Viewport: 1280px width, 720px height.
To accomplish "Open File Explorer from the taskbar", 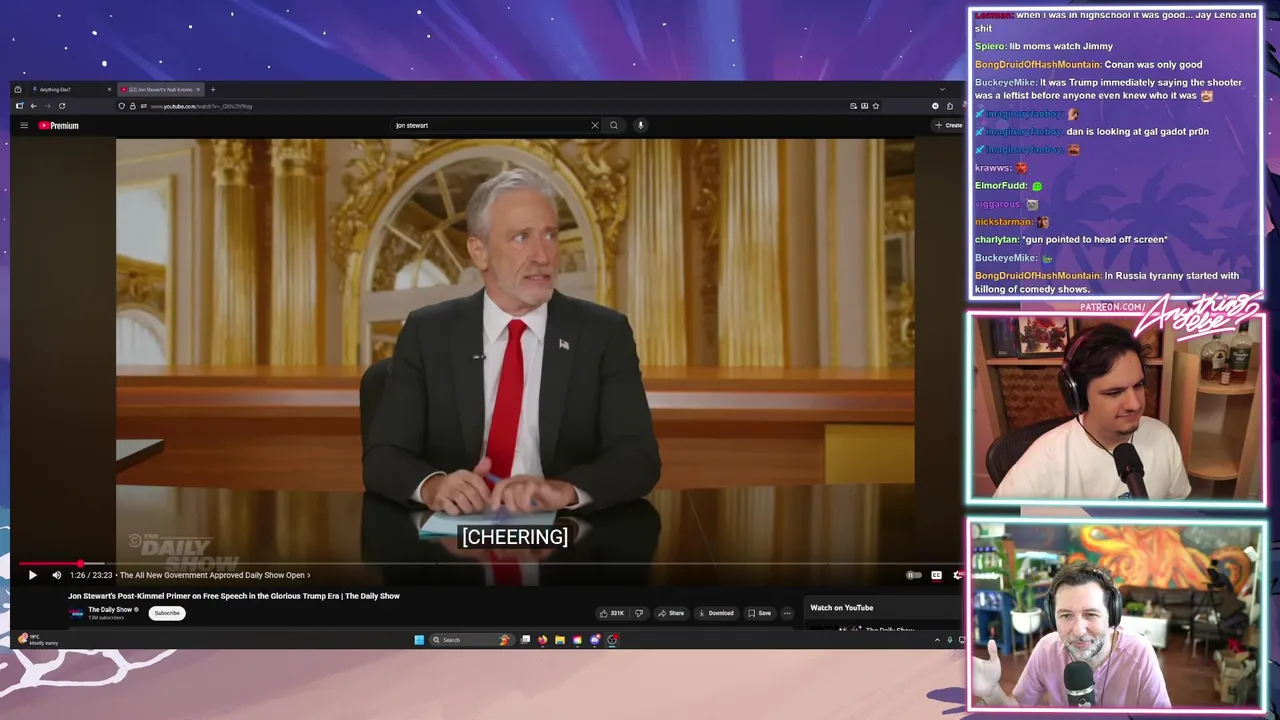I will pos(559,640).
